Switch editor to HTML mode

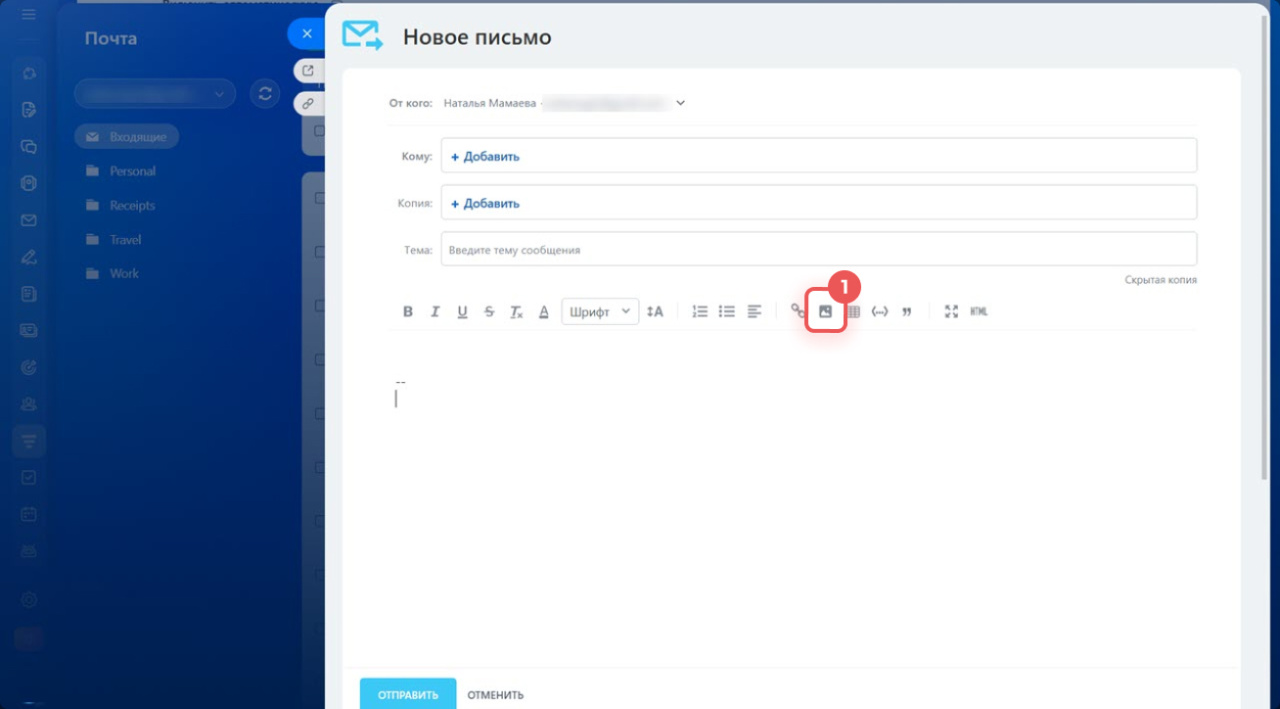pyautogui.click(x=979, y=312)
